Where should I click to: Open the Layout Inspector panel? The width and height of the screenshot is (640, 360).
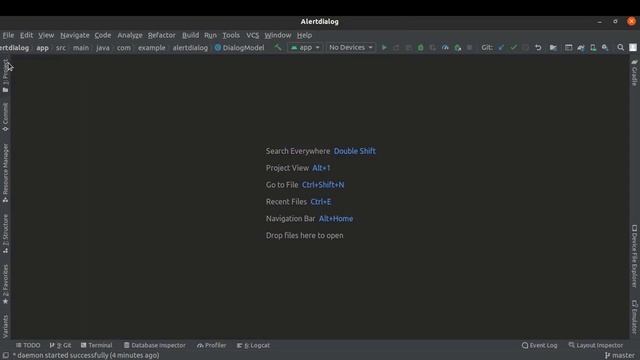[596, 345]
